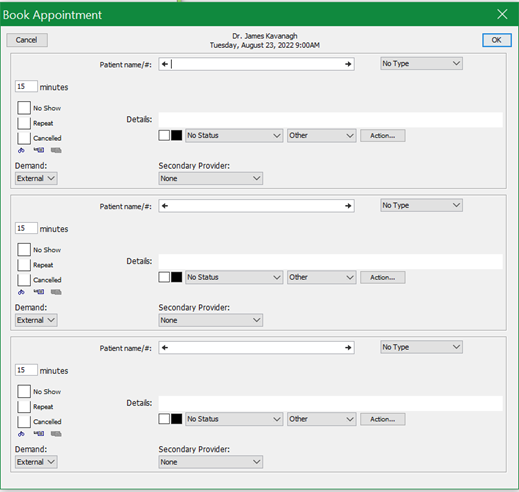Click the first appointment Details text field

click(330, 120)
